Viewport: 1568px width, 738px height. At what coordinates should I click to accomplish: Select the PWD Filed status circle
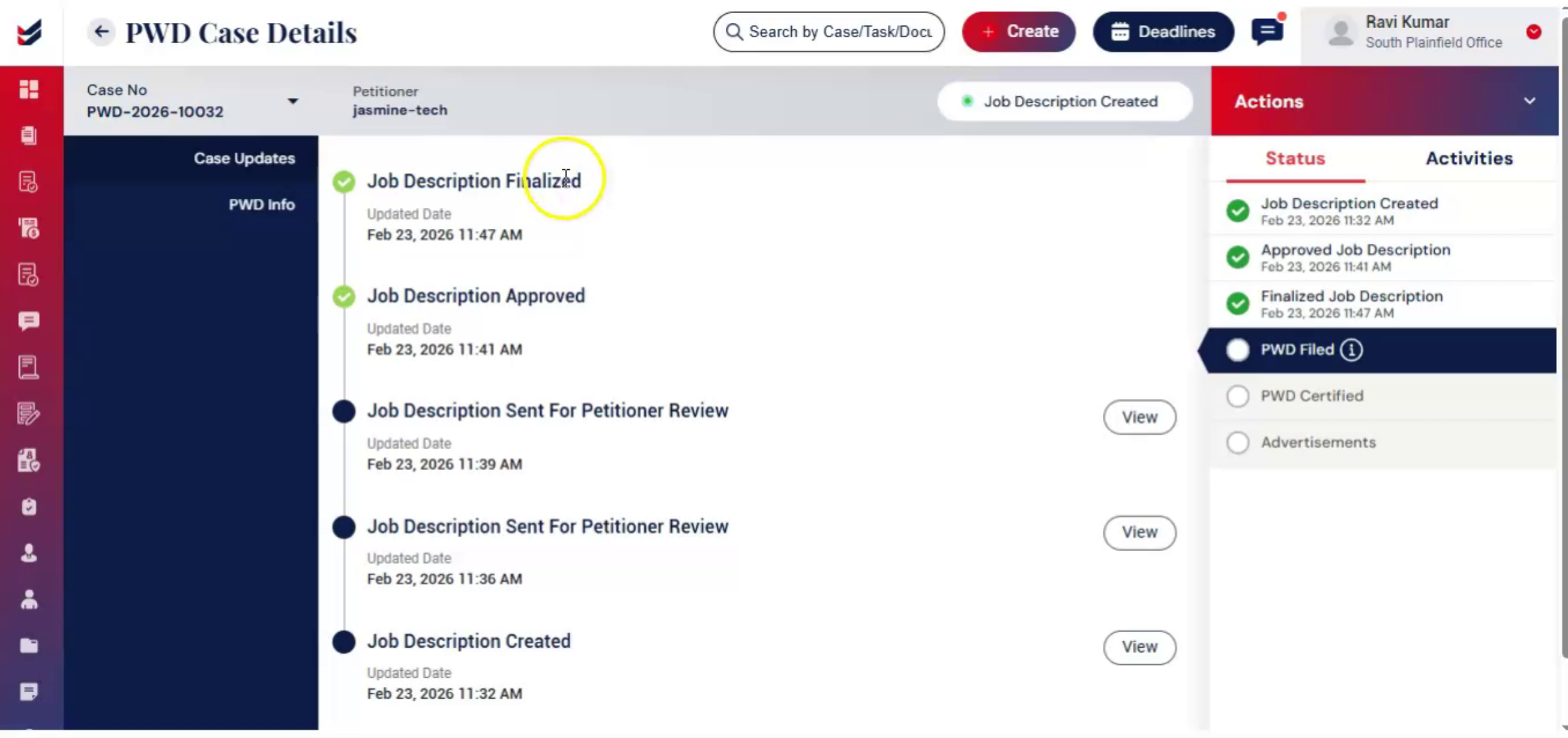click(1237, 350)
